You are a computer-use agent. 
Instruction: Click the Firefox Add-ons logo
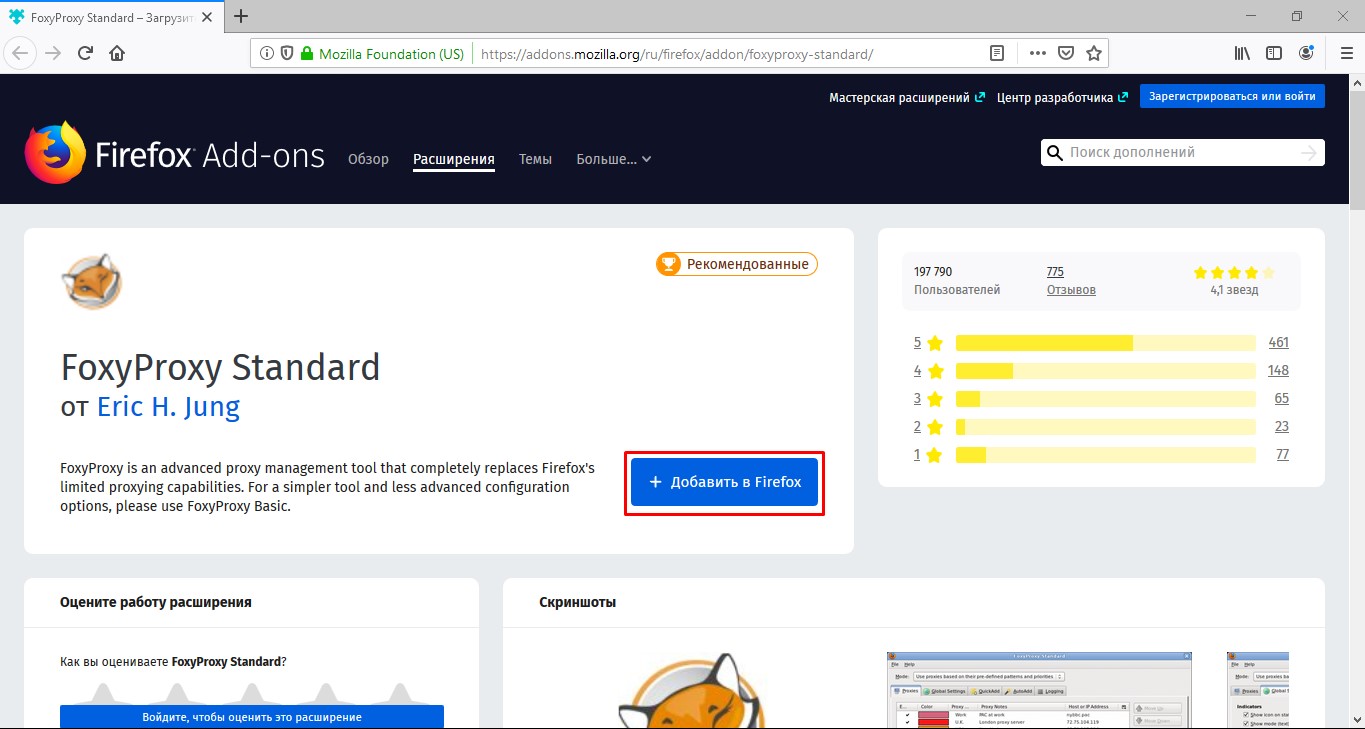[175, 154]
